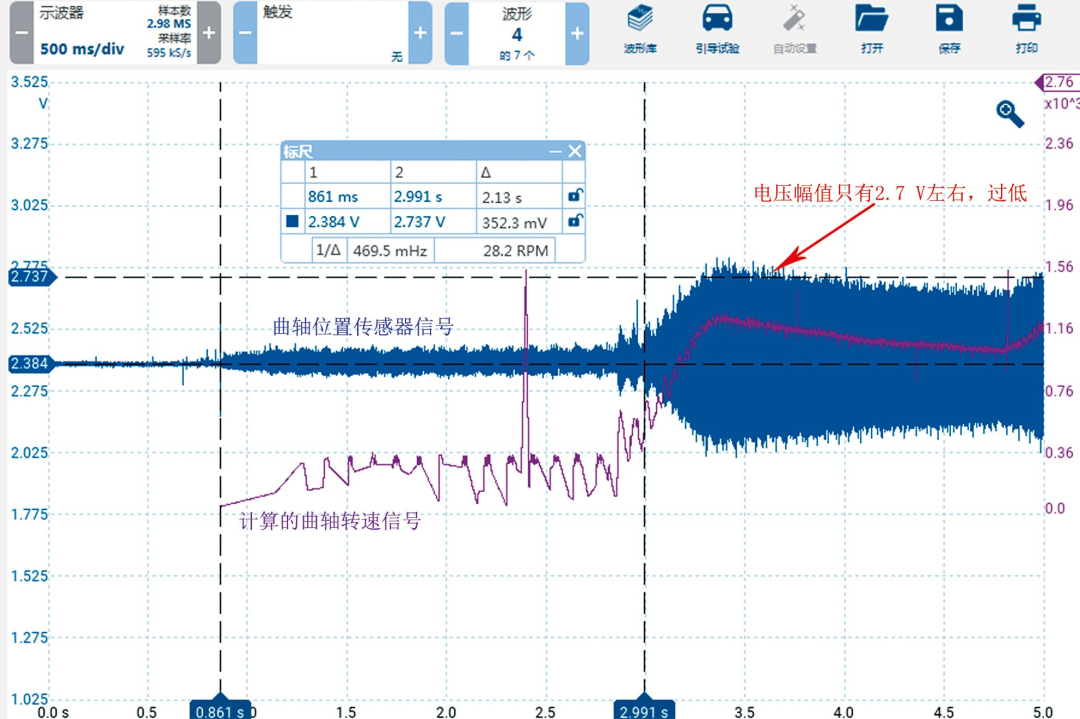Increase the 示波器 timebase with plus
This screenshot has height=719, width=1080.
[209, 33]
